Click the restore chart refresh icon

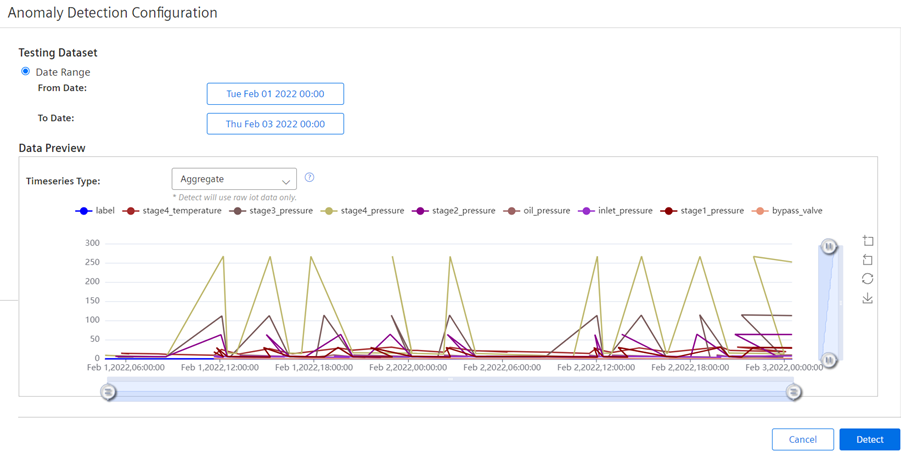click(x=868, y=279)
